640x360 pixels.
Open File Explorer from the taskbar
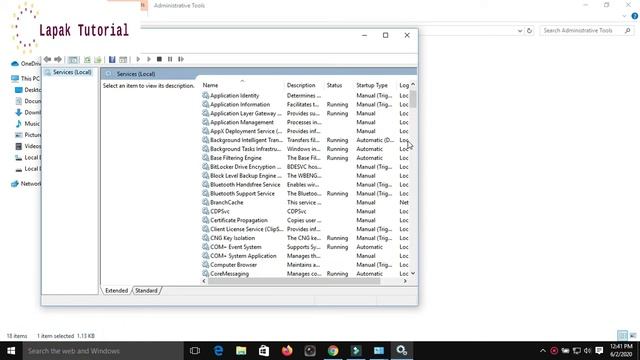(x=241, y=351)
